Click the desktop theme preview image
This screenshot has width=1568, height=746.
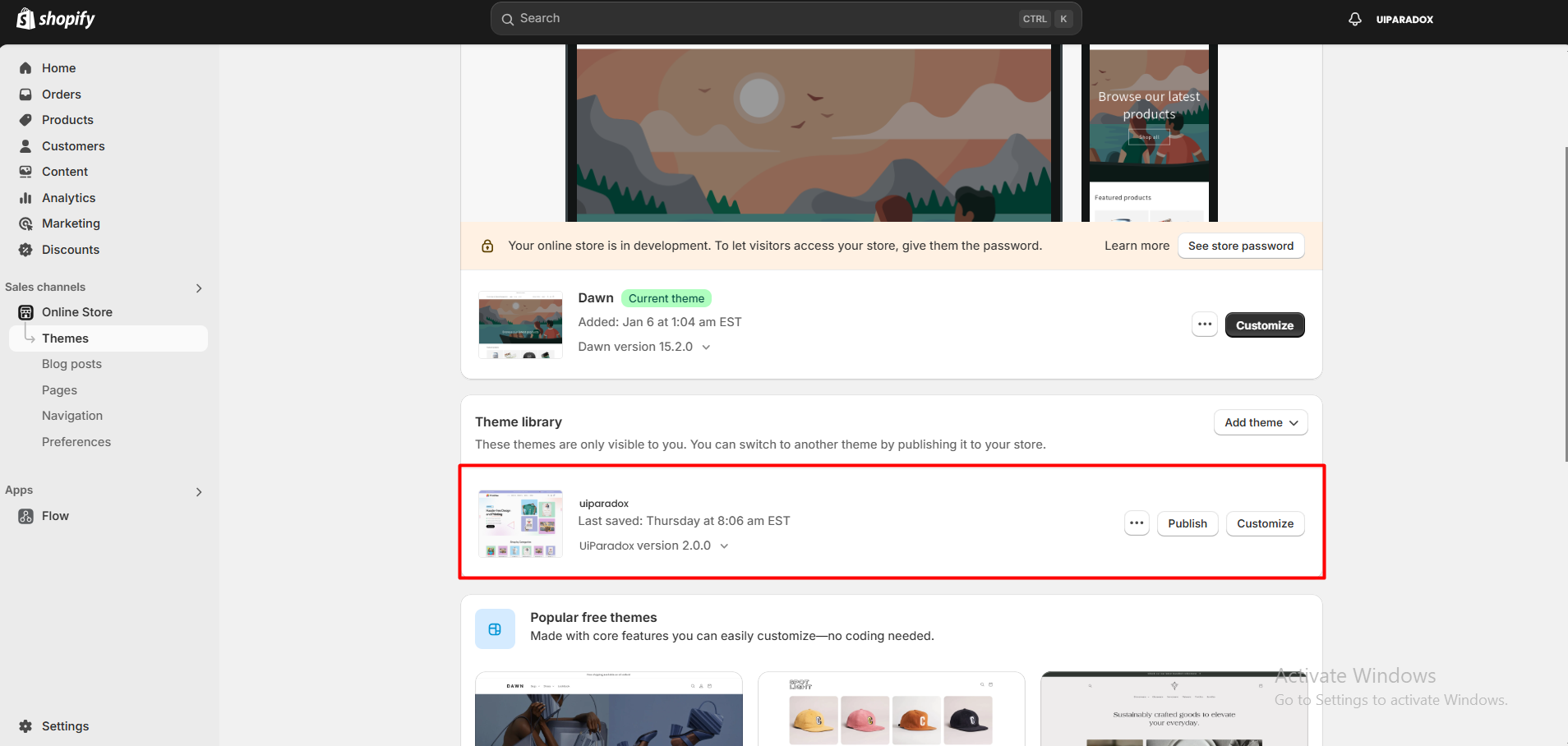point(814,133)
